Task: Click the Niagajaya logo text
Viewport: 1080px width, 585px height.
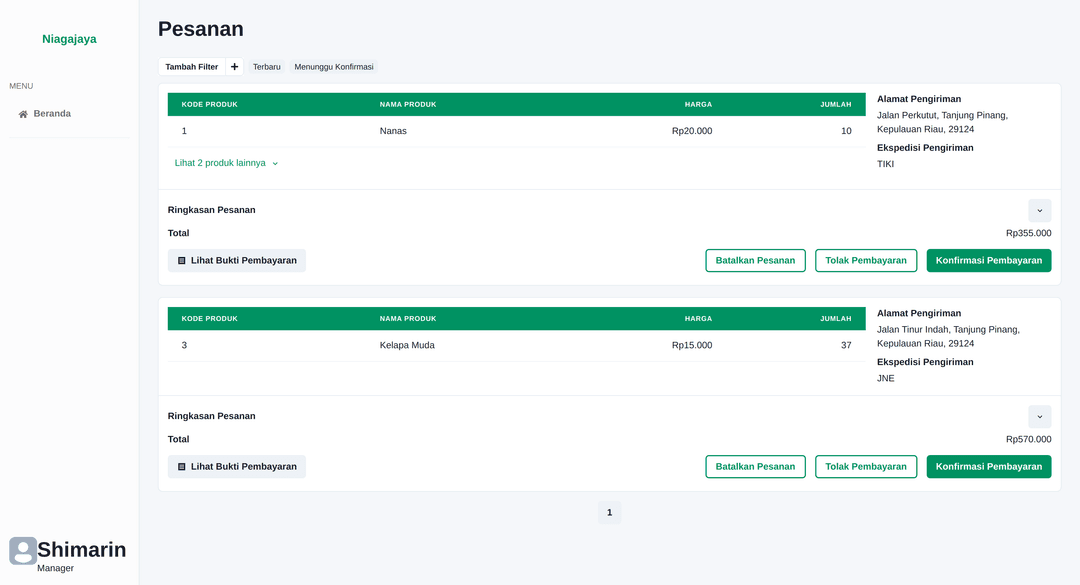Action: [x=69, y=39]
